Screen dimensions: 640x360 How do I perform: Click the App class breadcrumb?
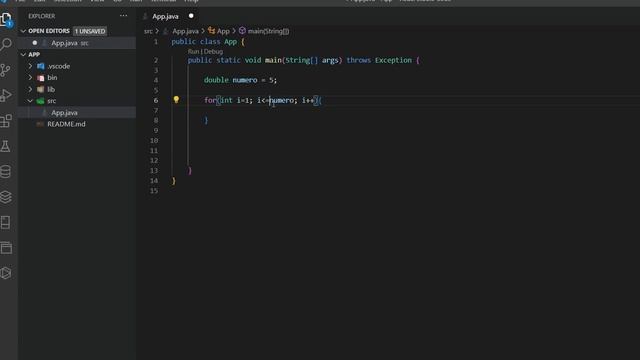tap(223, 31)
